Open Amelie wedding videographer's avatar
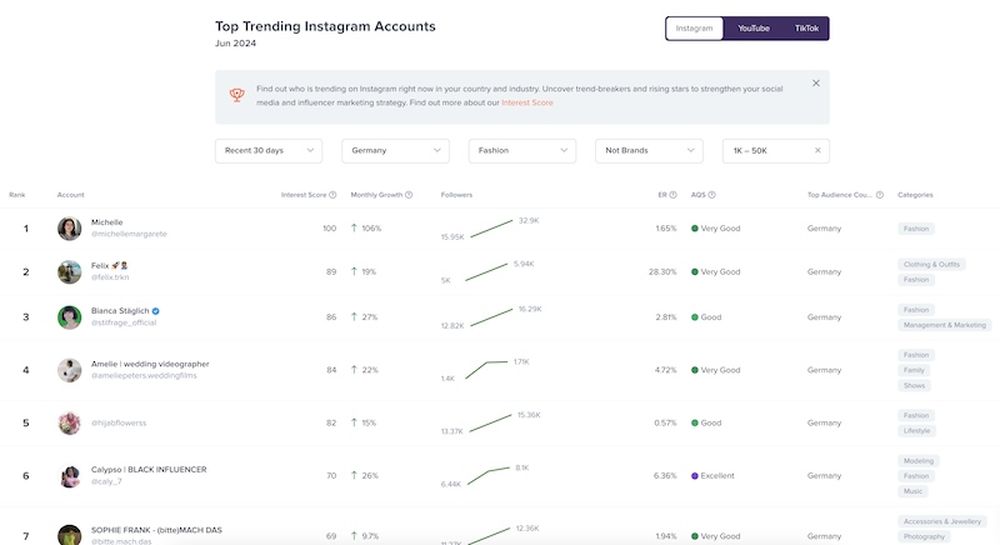The height and width of the screenshot is (545, 1000). tap(70, 370)
